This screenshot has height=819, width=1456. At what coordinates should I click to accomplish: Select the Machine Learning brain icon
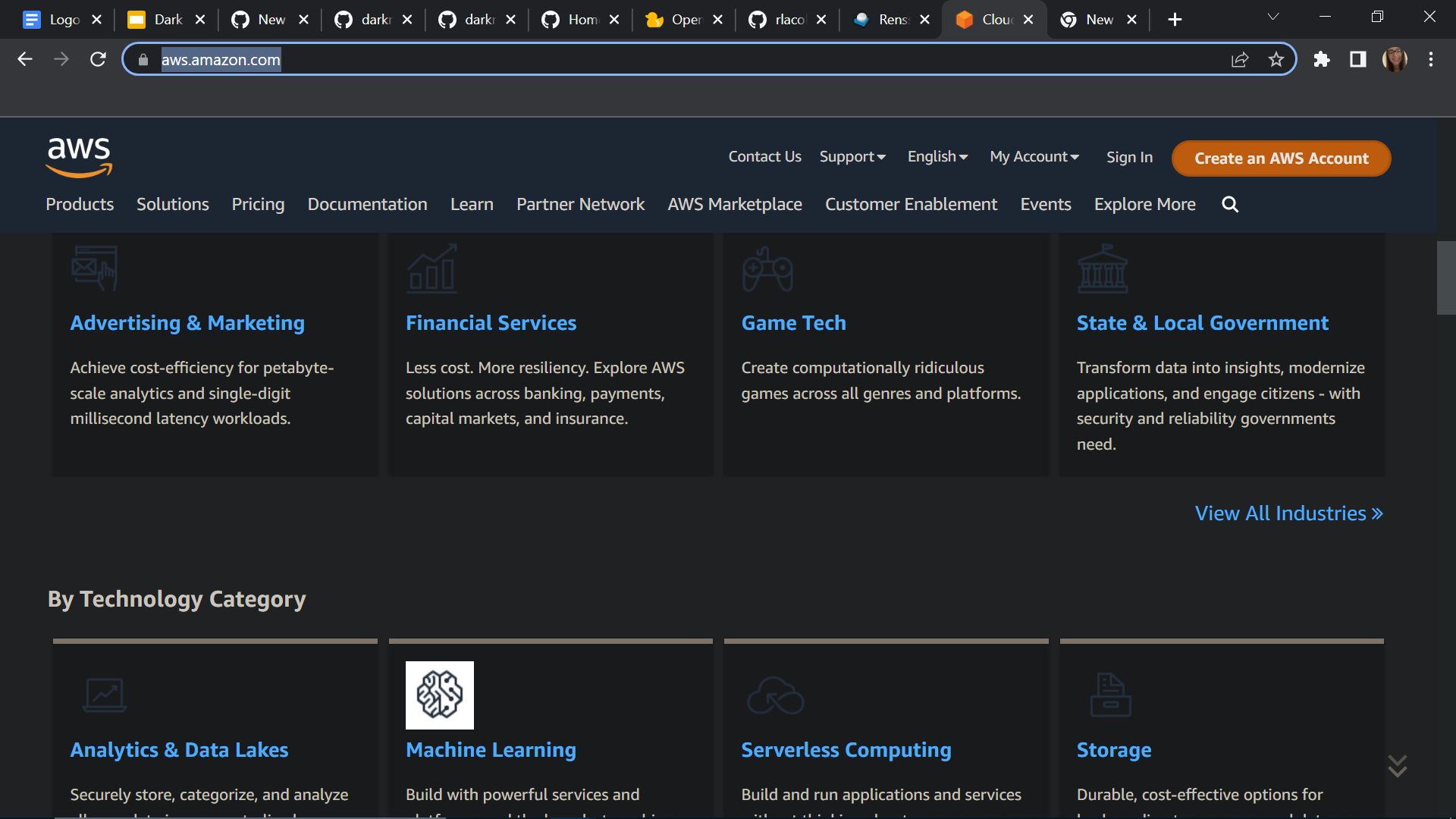point(439,695)
